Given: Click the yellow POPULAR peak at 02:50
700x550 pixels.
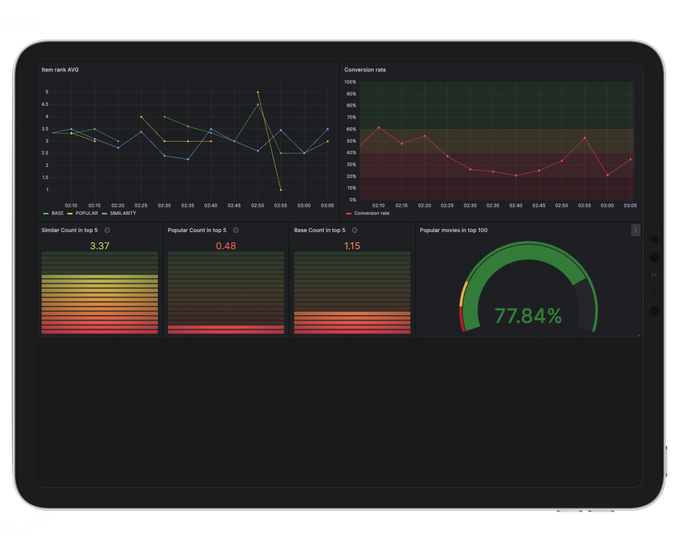Looking at the screenshot, I should point(258,92).
